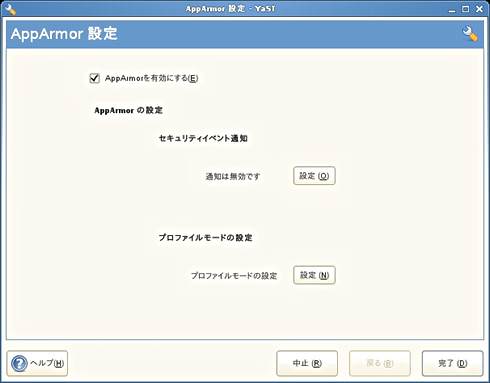
Task: Click the 完了 (D) finish button
Action: [452, 363]
